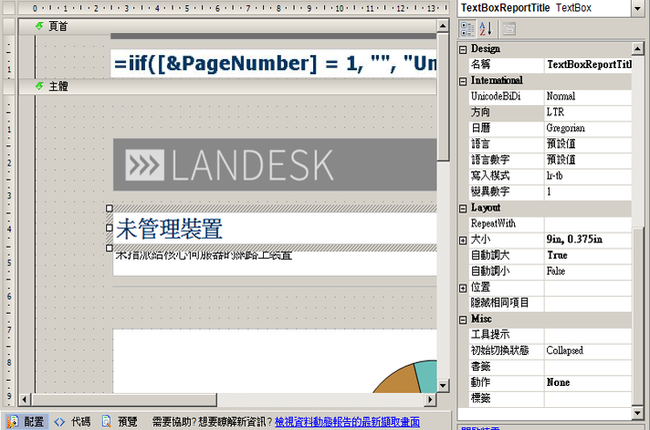The height and width of the screenshot is (430, 650).
Task: Switch property grid to Categorized view
Action: click(x=468, y=29)
